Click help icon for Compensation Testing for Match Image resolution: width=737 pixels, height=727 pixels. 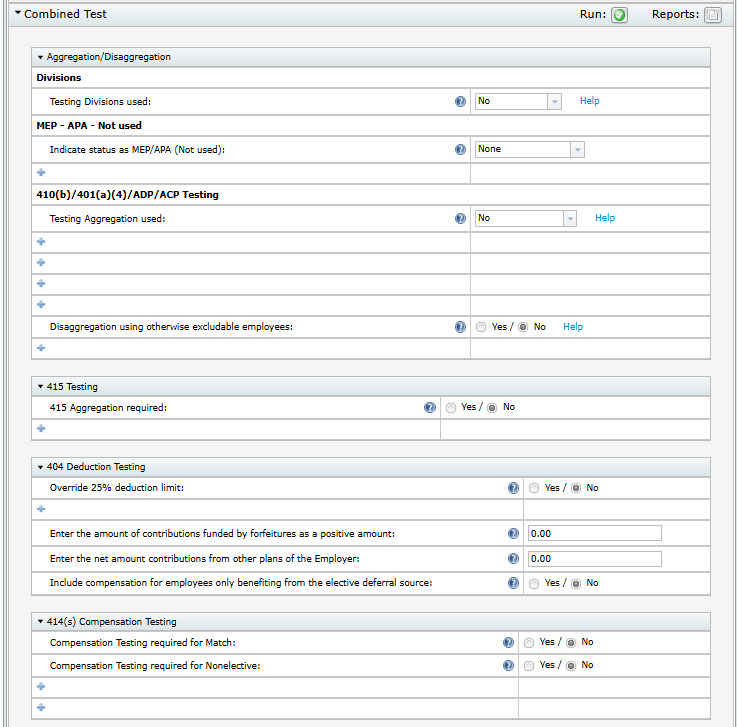pos(509,643)
